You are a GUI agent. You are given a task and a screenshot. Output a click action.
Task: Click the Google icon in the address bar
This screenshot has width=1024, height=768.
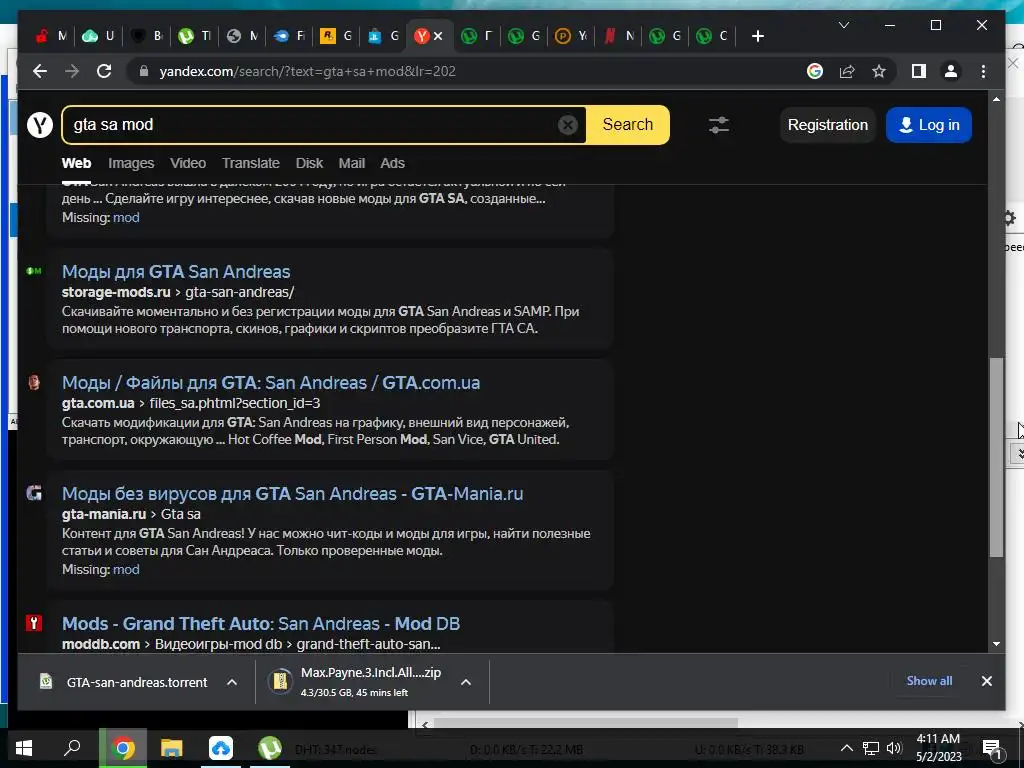point(814,71)
